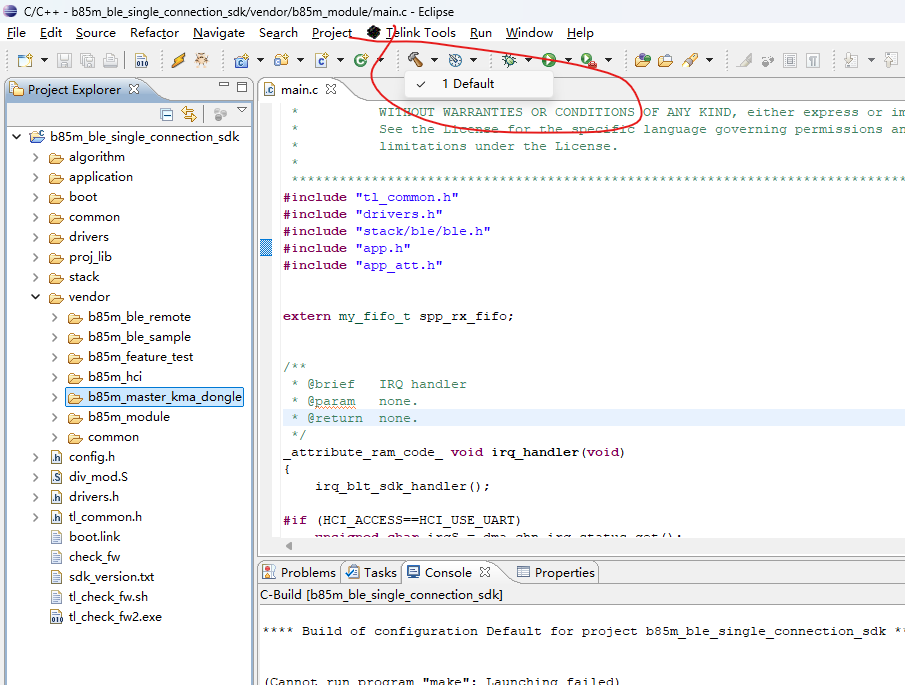
Task: Switch to the Problems tab
Action: click(300, 572)
